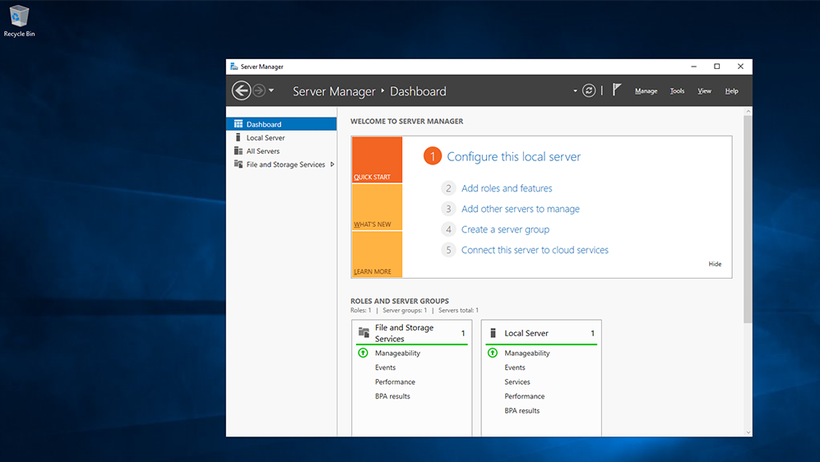The width and height of the screenshot is (820, 462).
Task: Click Add other servers to manage
Action: pos(520,209)
